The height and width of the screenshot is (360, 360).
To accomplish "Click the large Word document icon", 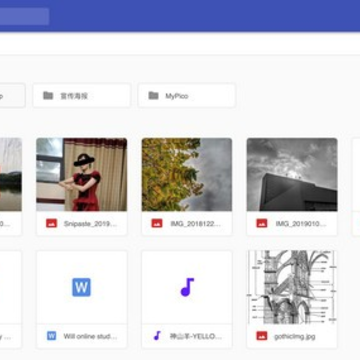I will (82, 287).
